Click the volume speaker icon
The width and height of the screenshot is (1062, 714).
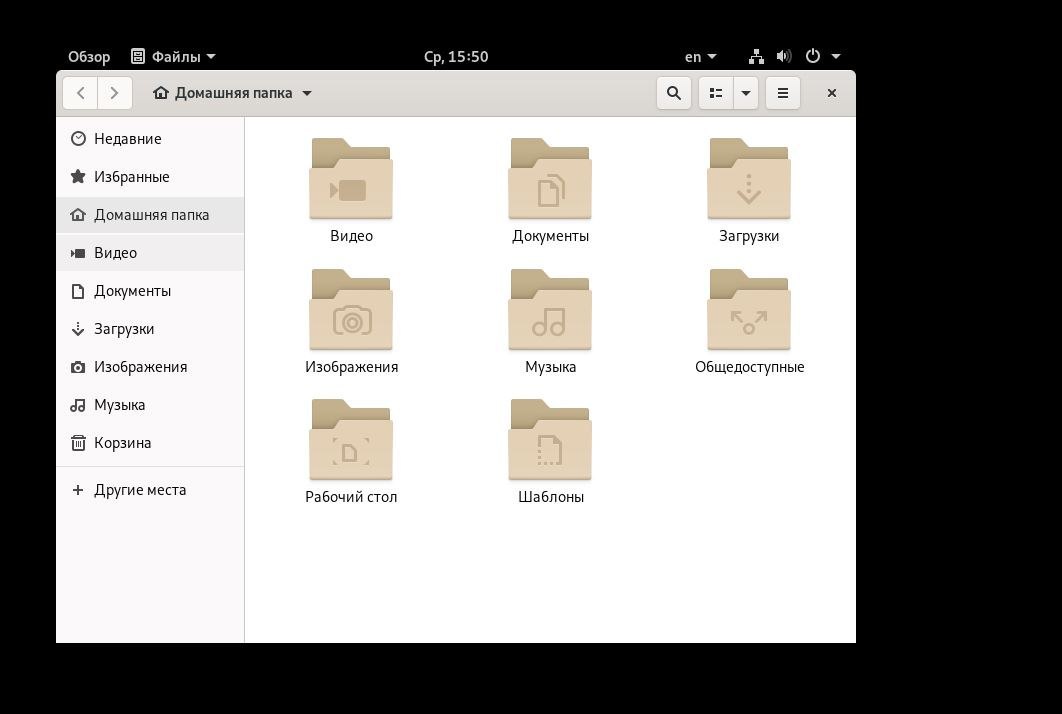pos(784,56)
